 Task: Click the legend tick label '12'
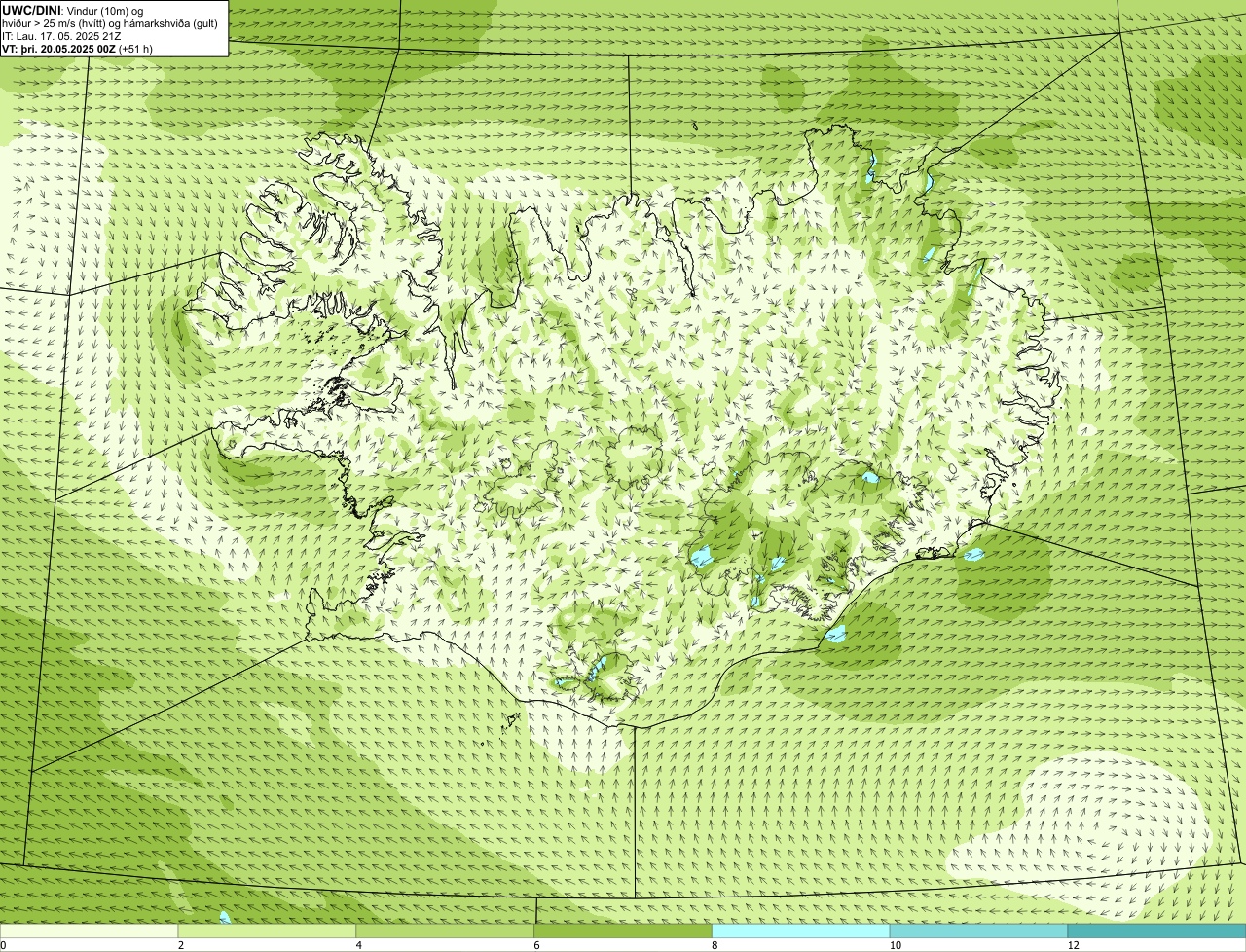tap(1073, 945)
